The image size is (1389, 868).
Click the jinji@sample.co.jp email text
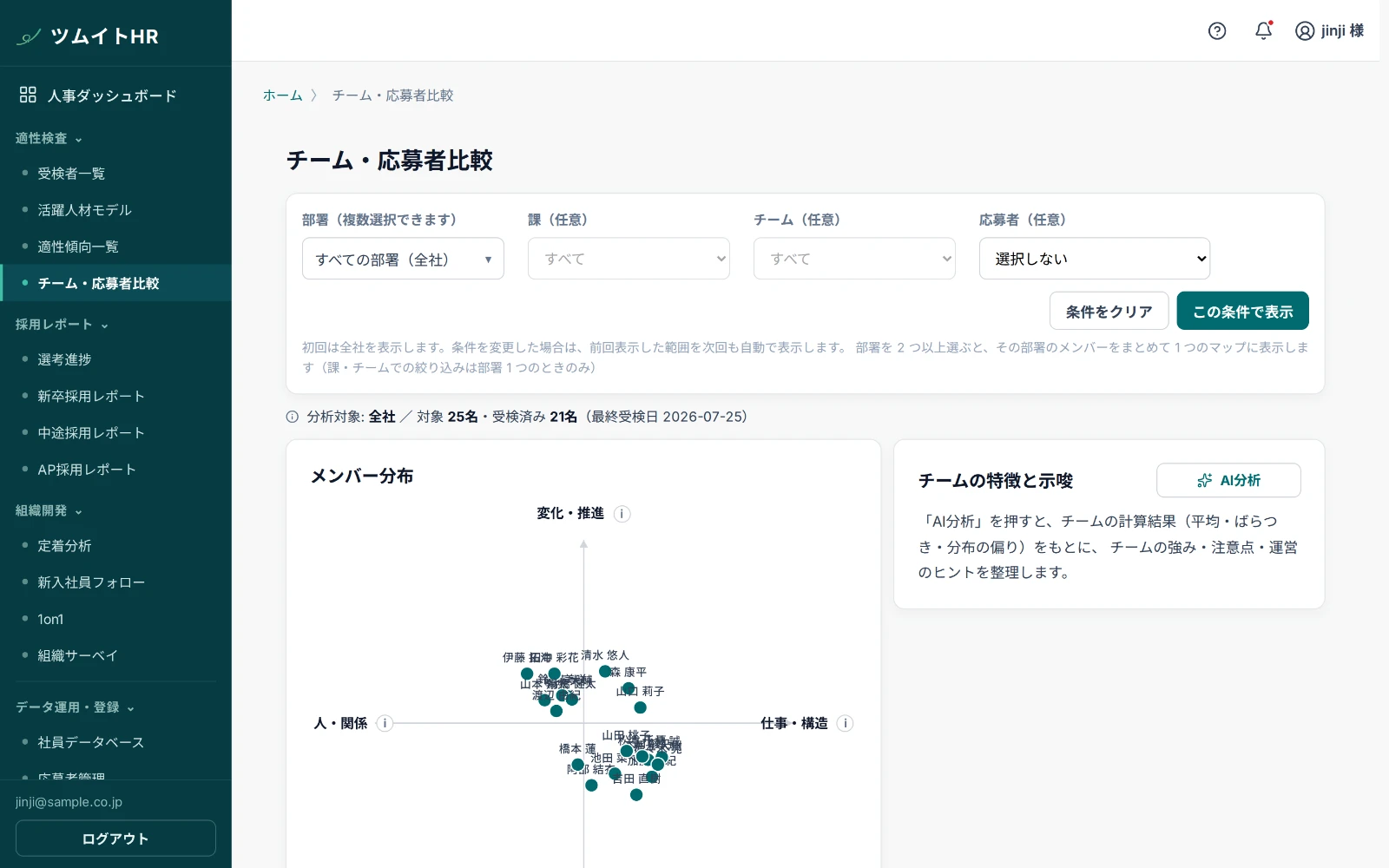click(69, 802)
